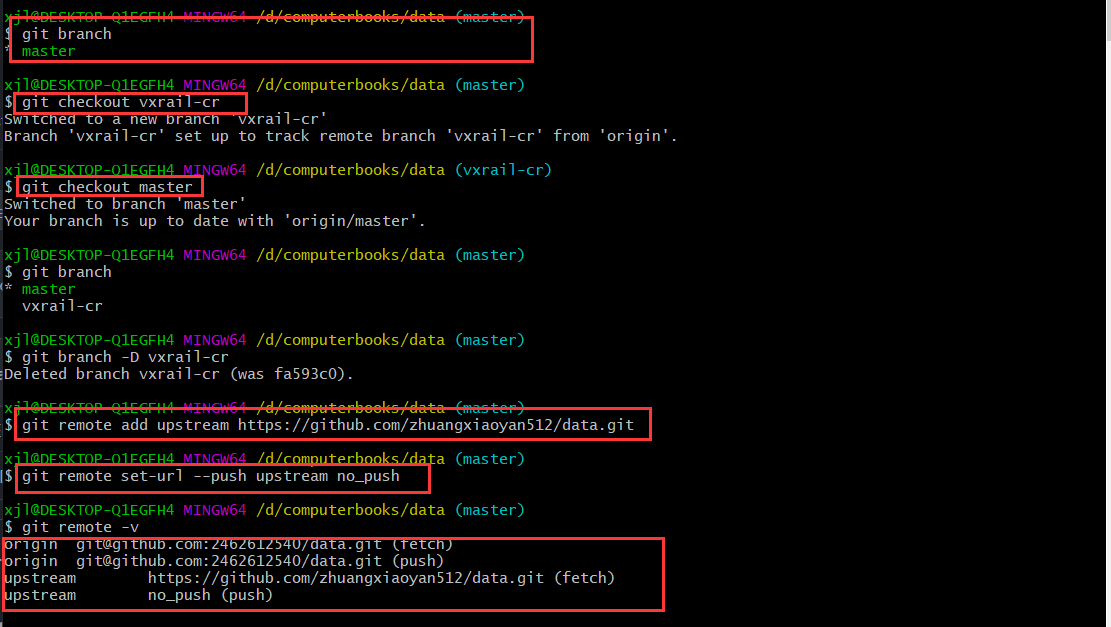Image resolution: width=1111 pixels, height=627 pixels.
Task: Click the origin '(fetch)' remote output line
Action: tap(228, 544)
